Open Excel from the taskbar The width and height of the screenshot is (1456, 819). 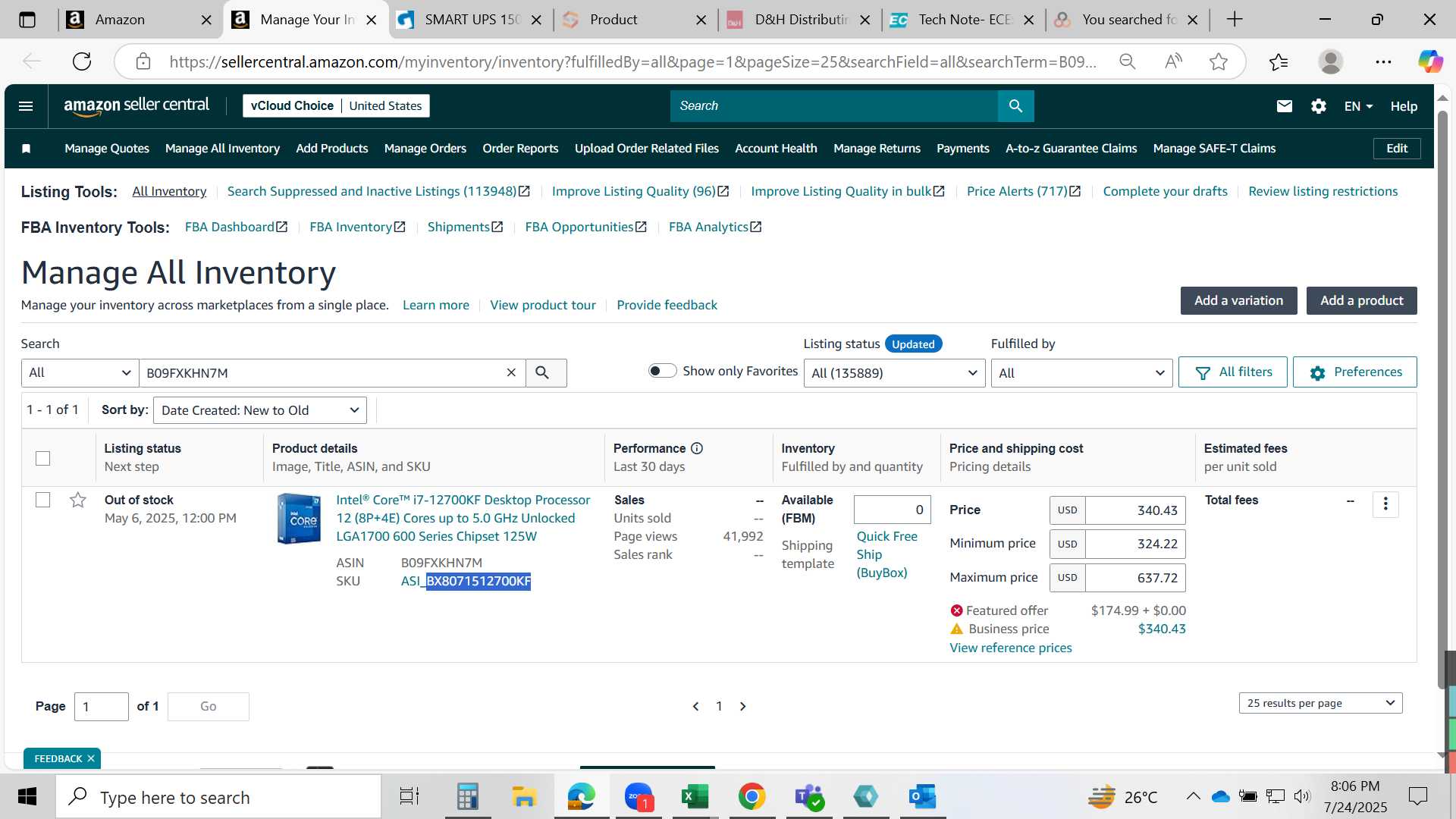click(x=695, y=797)
